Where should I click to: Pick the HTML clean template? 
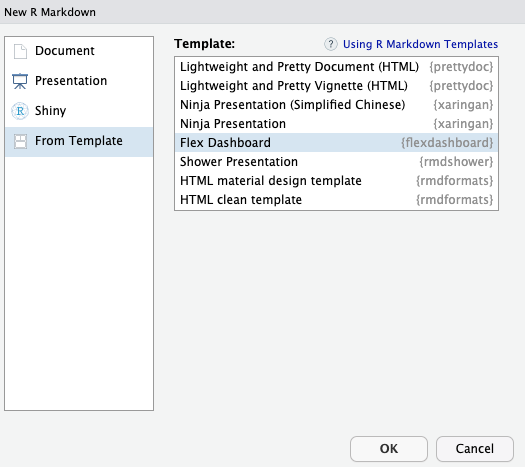(x=336, y=200)
